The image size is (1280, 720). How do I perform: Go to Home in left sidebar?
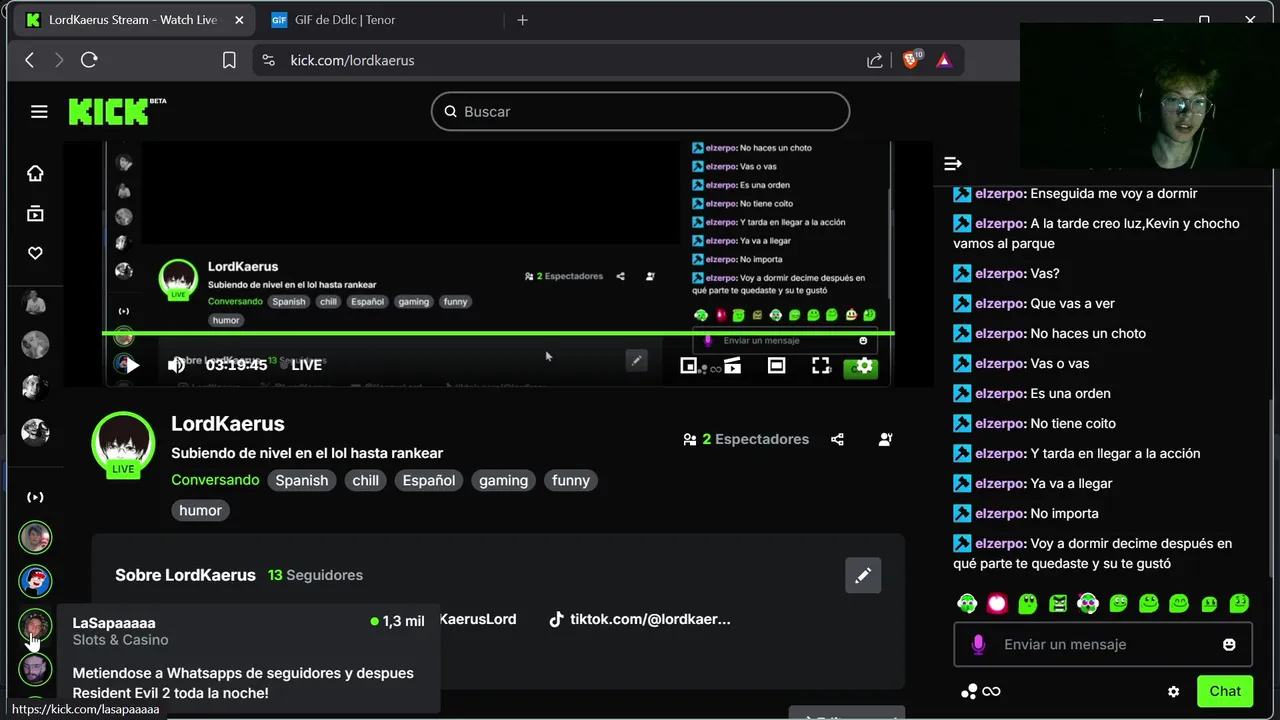pos(35,174)
